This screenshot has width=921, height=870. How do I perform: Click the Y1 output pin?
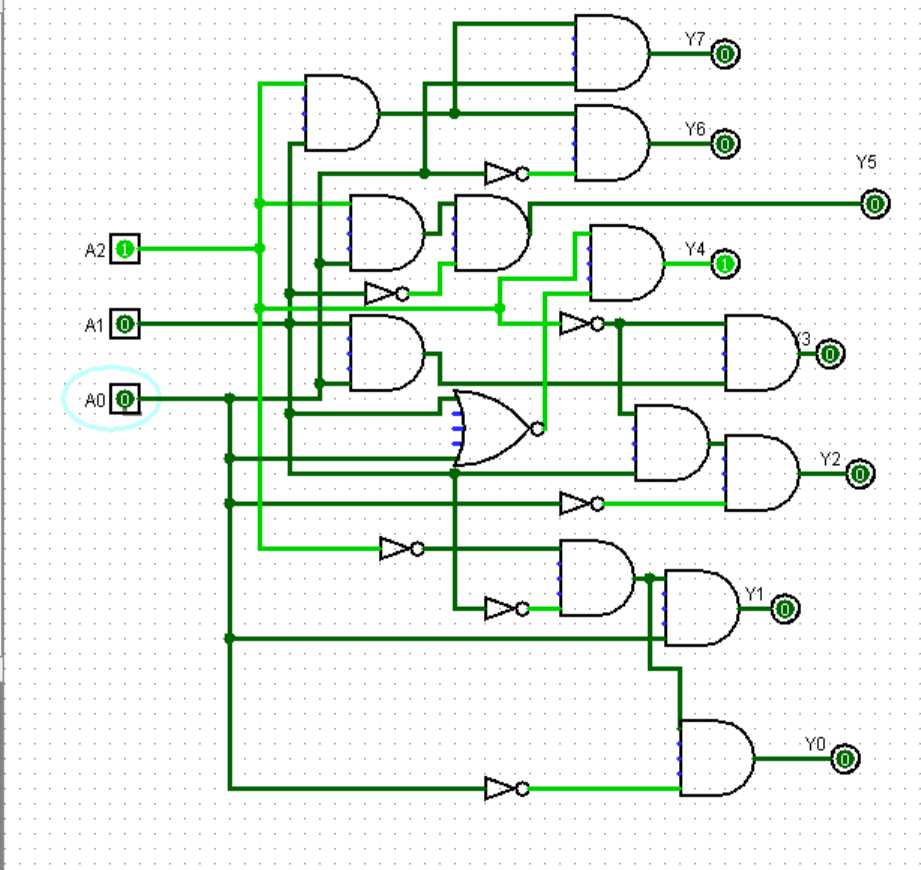point(785,608)
